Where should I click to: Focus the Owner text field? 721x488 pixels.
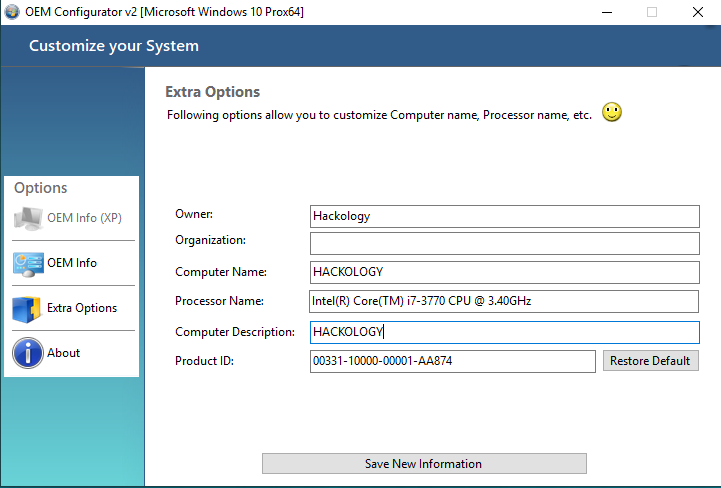504,216
